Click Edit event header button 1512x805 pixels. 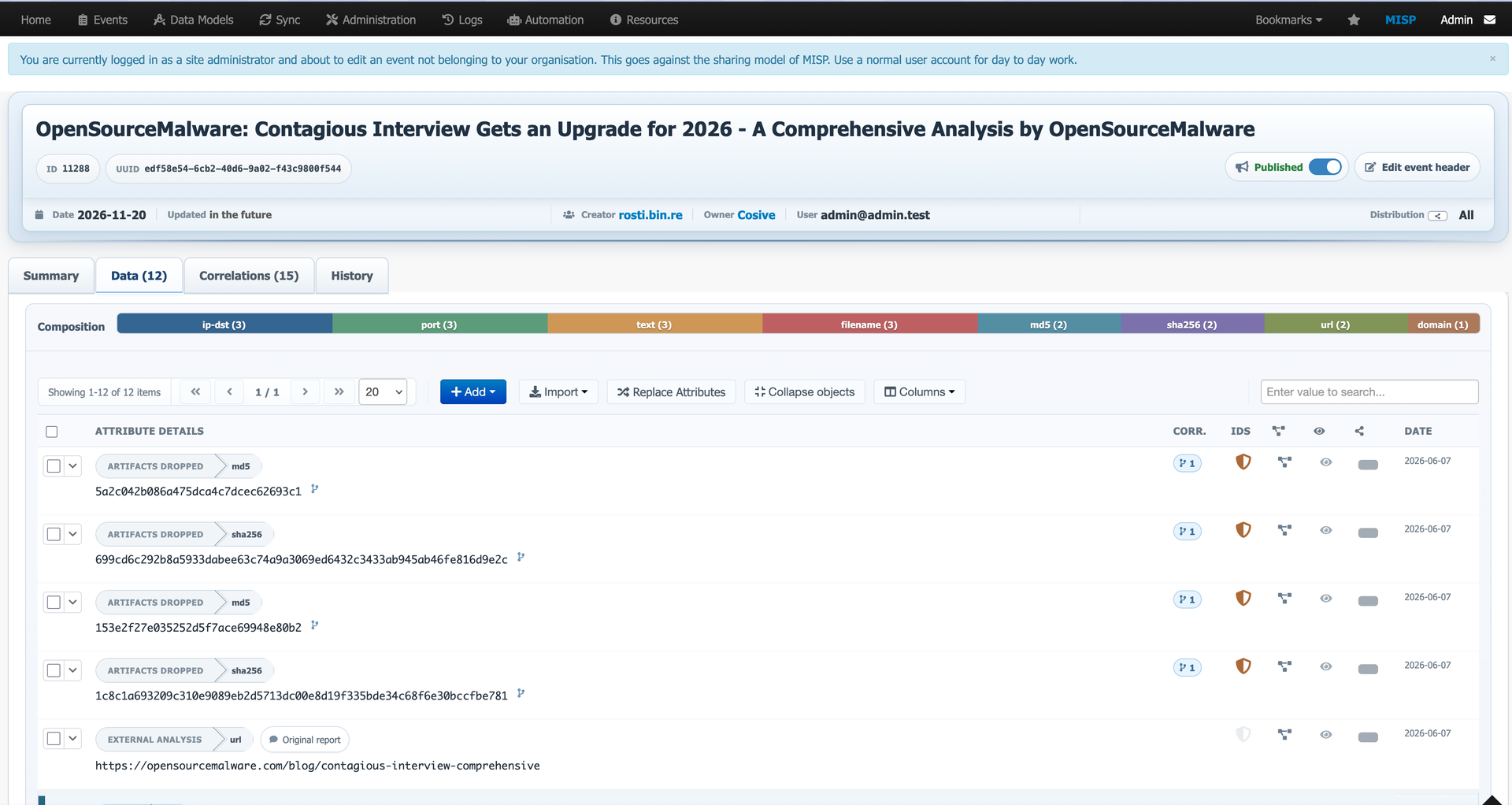coord(1417,167)
